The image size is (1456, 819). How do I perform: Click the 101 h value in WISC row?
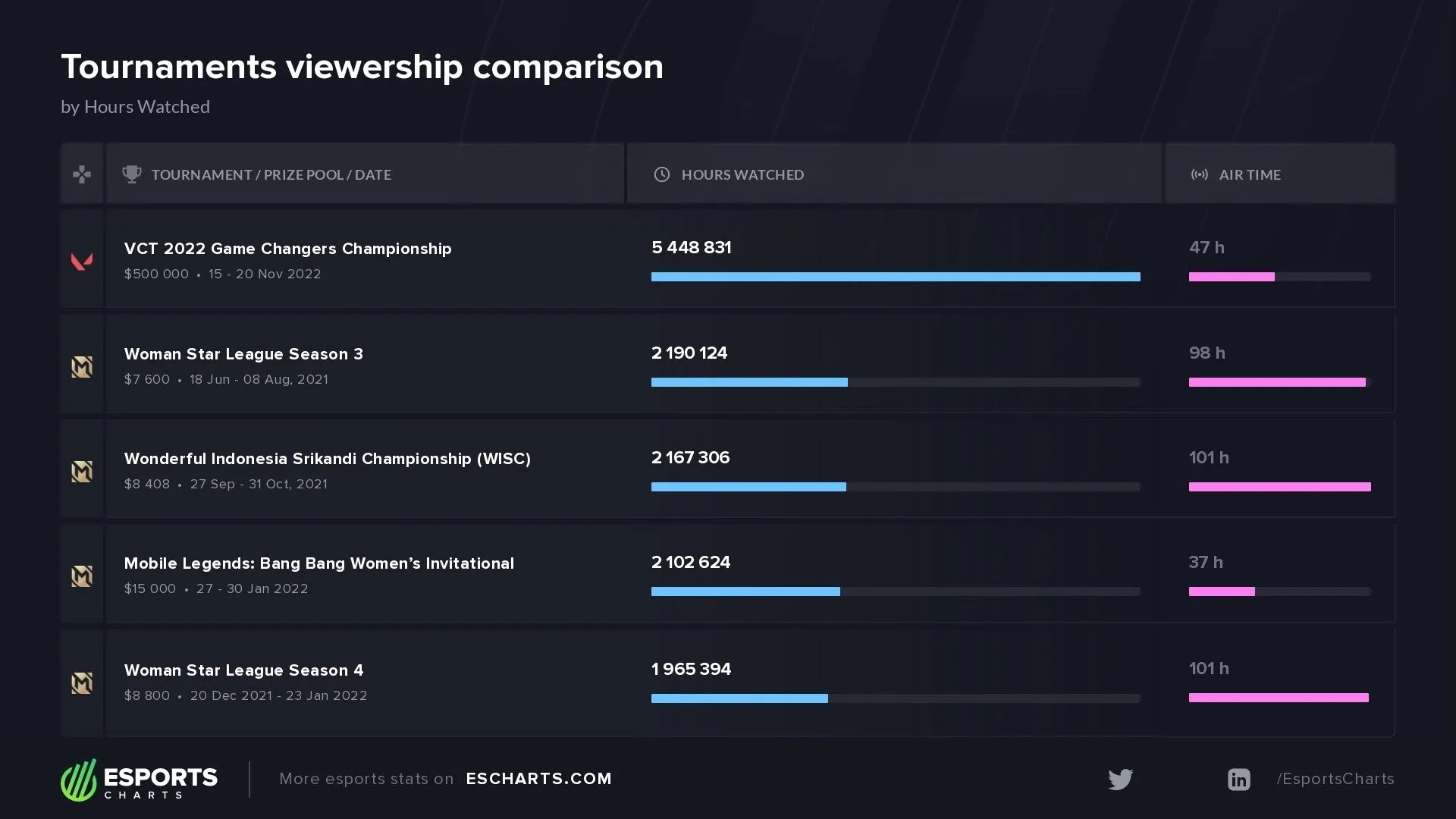coord(1209,458)
